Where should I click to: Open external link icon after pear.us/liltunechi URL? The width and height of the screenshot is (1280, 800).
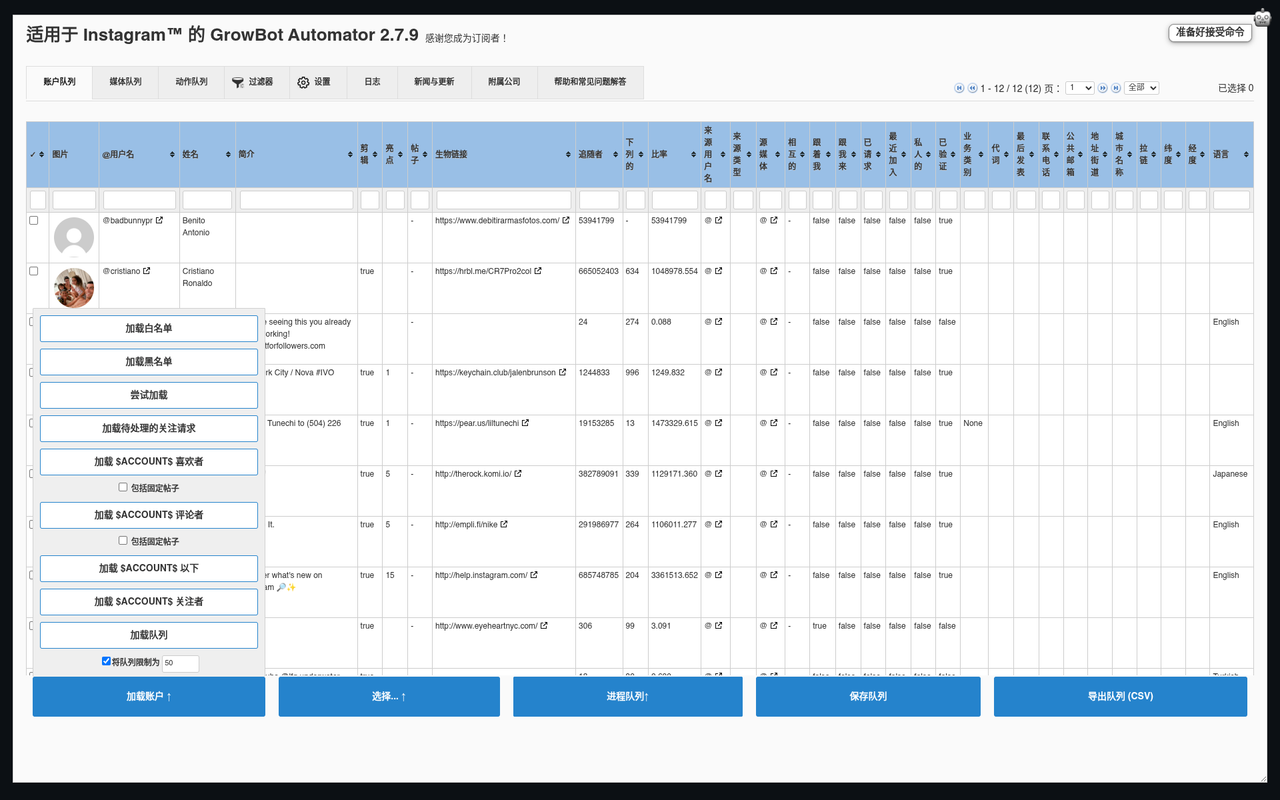point(525,423)
